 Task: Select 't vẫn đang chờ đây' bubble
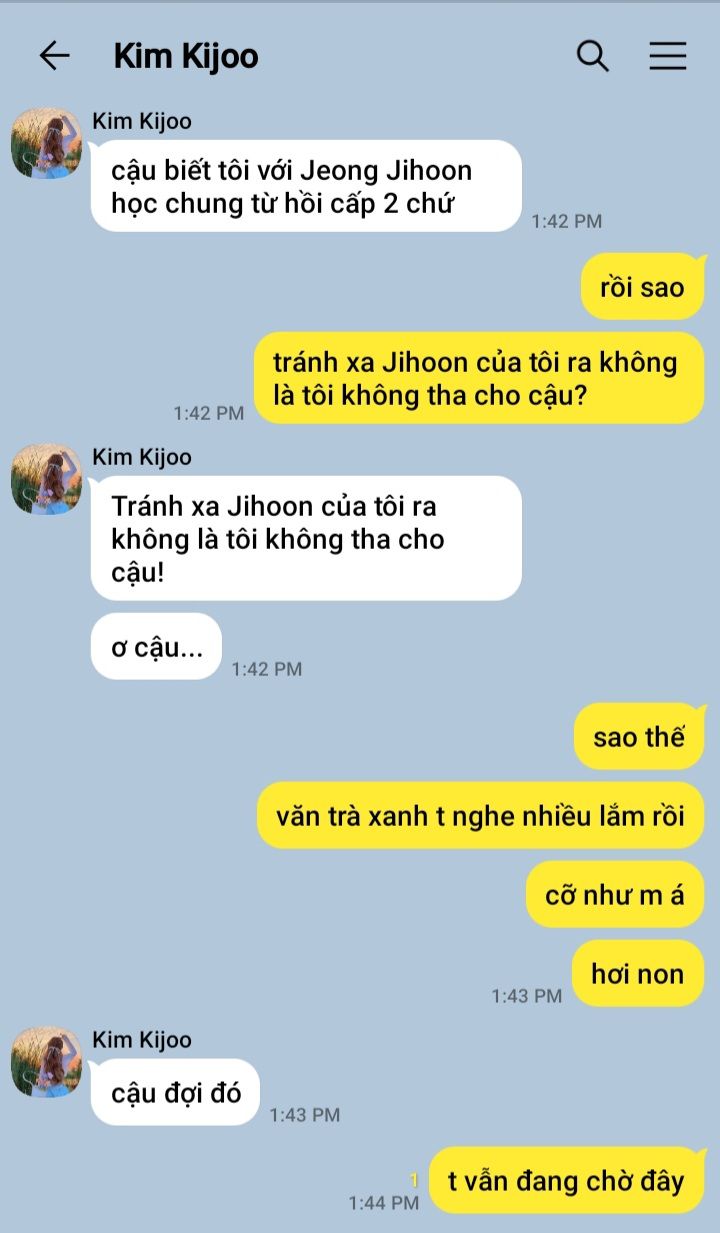click(x=566, y=1180)
